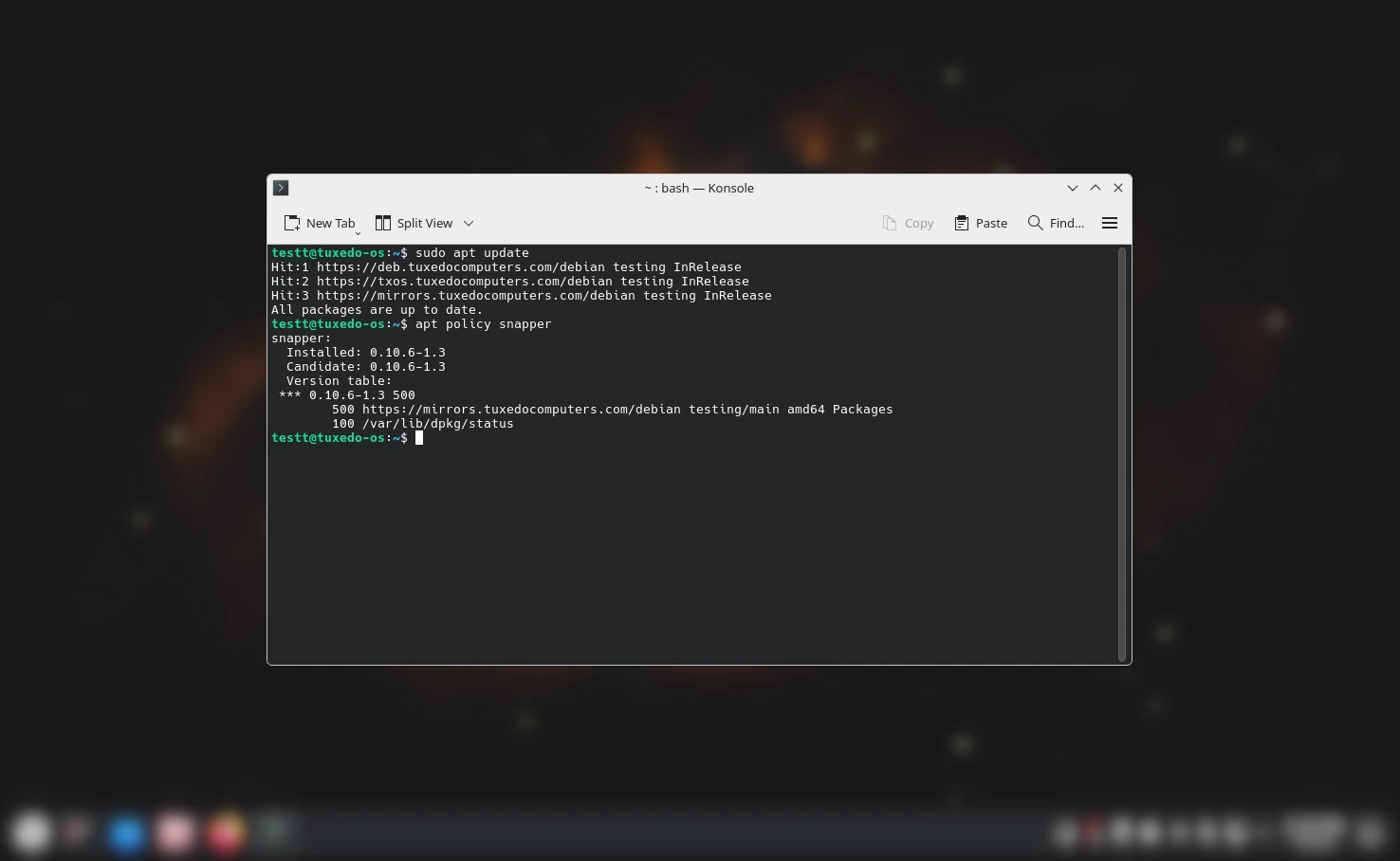Expand the small New Tab dropdown arrow
The image size is (1400, 861).
pyautogui.click(x=358, y=232)
